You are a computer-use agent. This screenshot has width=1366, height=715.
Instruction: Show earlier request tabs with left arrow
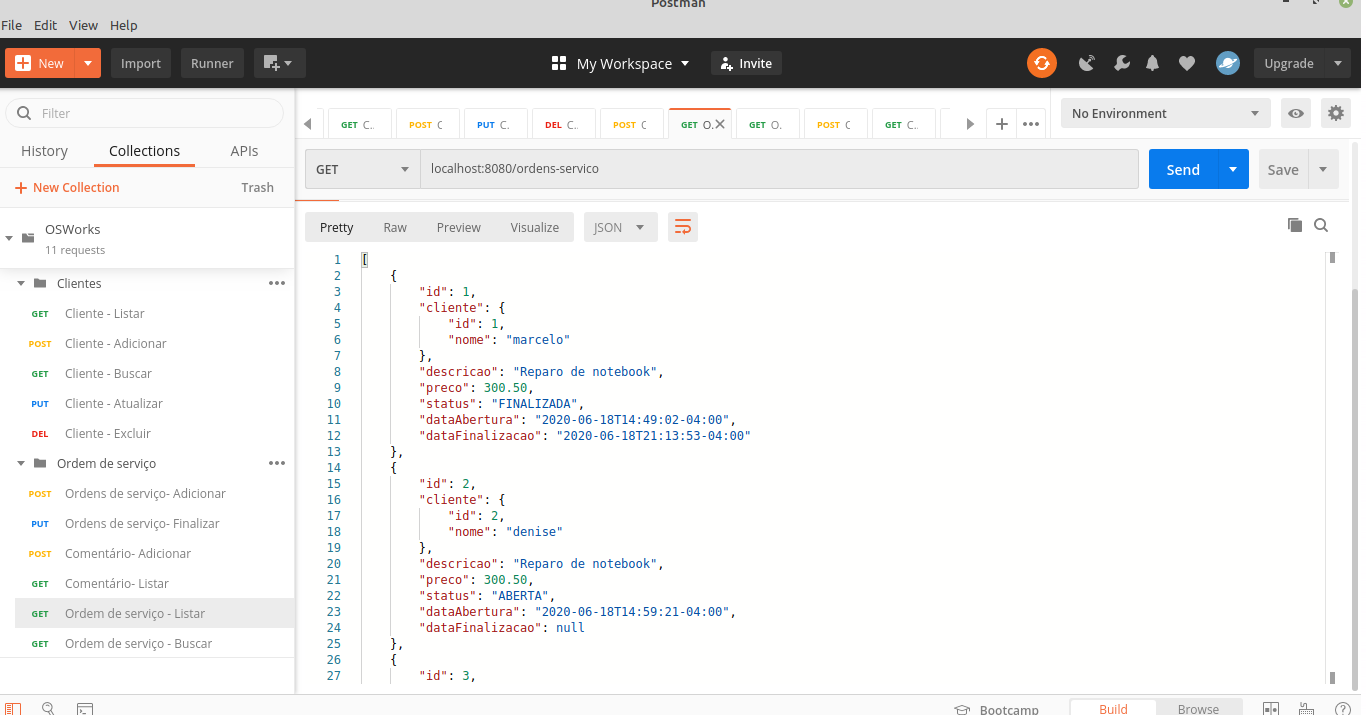[308, 124]
